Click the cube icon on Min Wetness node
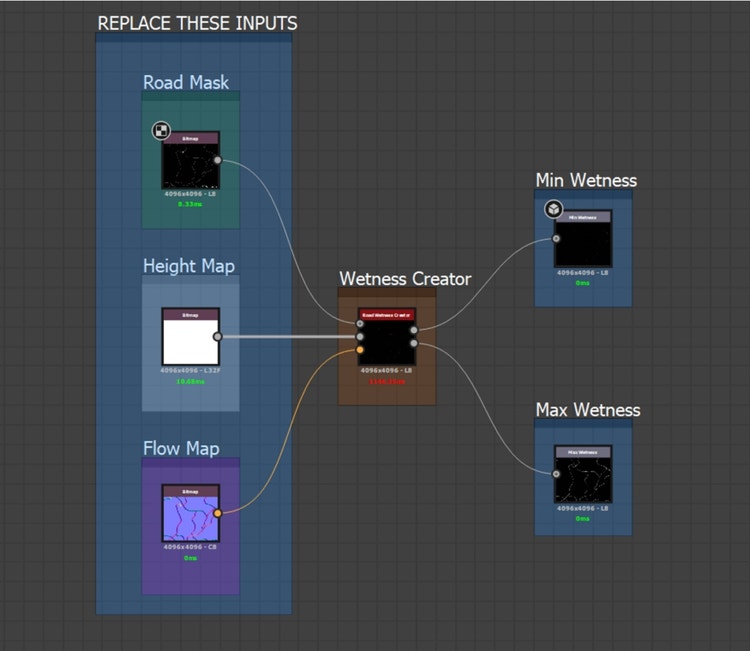The width and height of the screenshot is (750, 651). pos(553,209)
